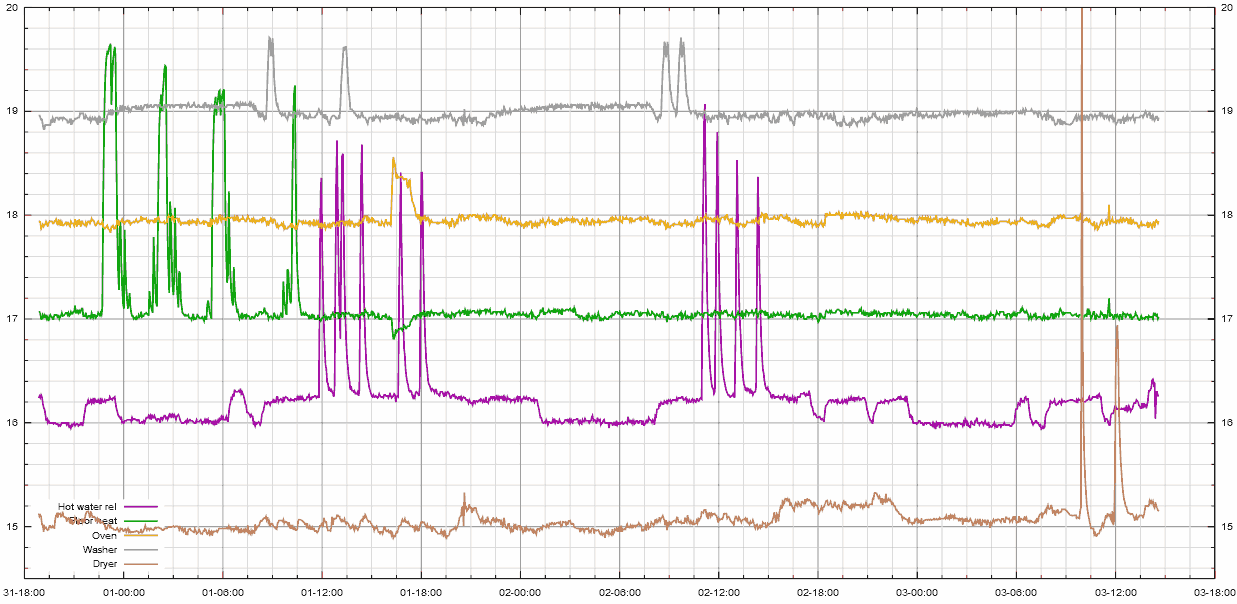Click the 02-12:00 x-axis time label
This screenshot has height=604, width=1237.
point(718,593)
